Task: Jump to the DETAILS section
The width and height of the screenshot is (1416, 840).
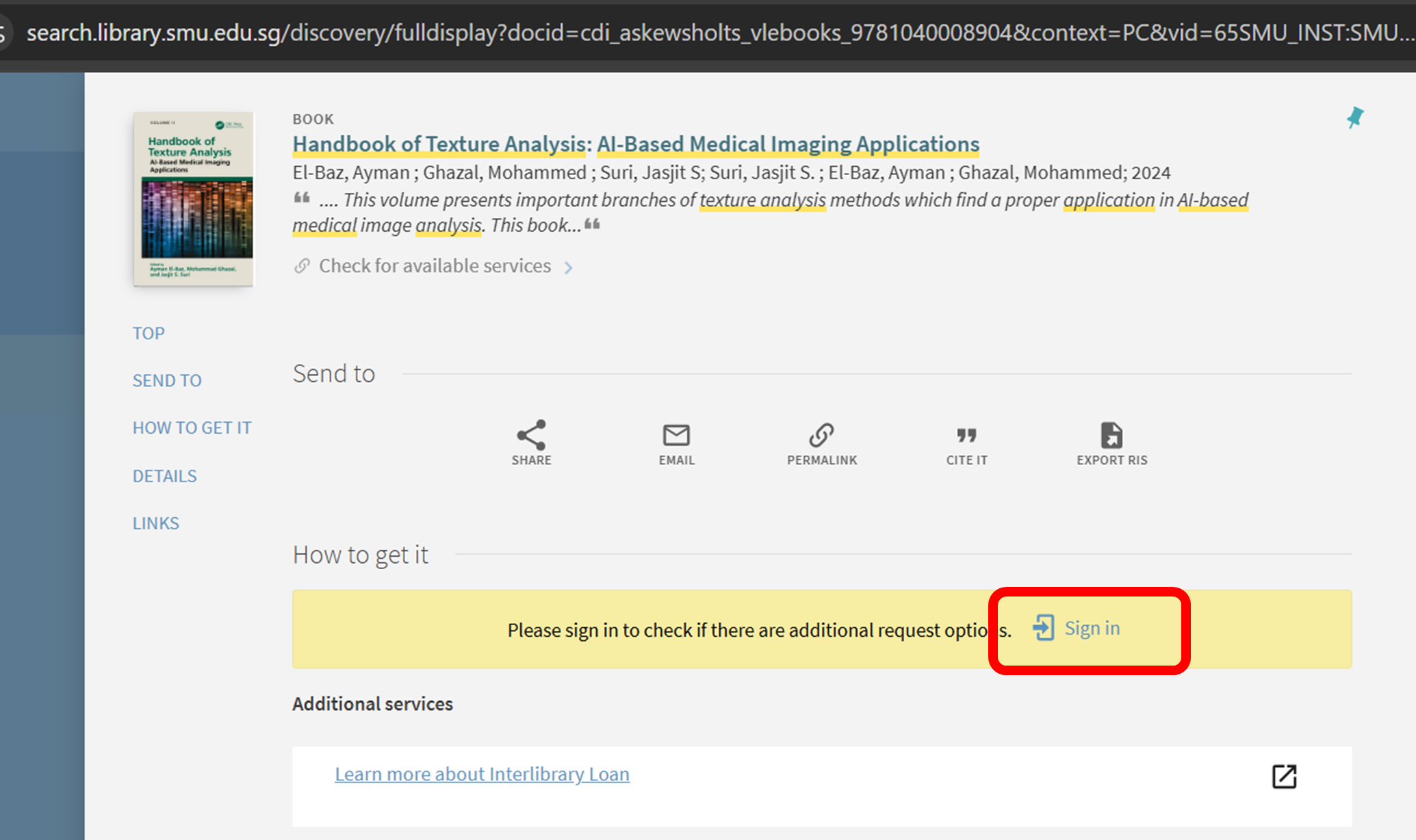Action: pos(164,476)
